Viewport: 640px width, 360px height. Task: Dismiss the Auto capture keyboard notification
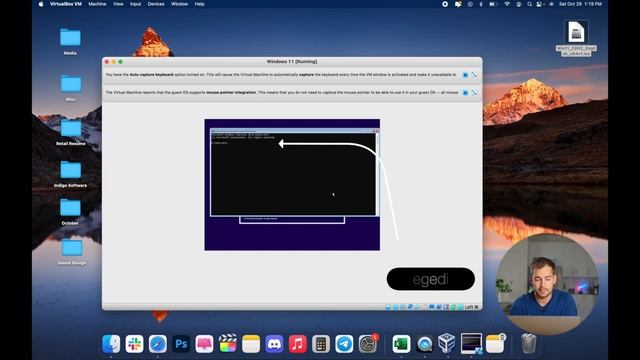(x=465, y=75)
